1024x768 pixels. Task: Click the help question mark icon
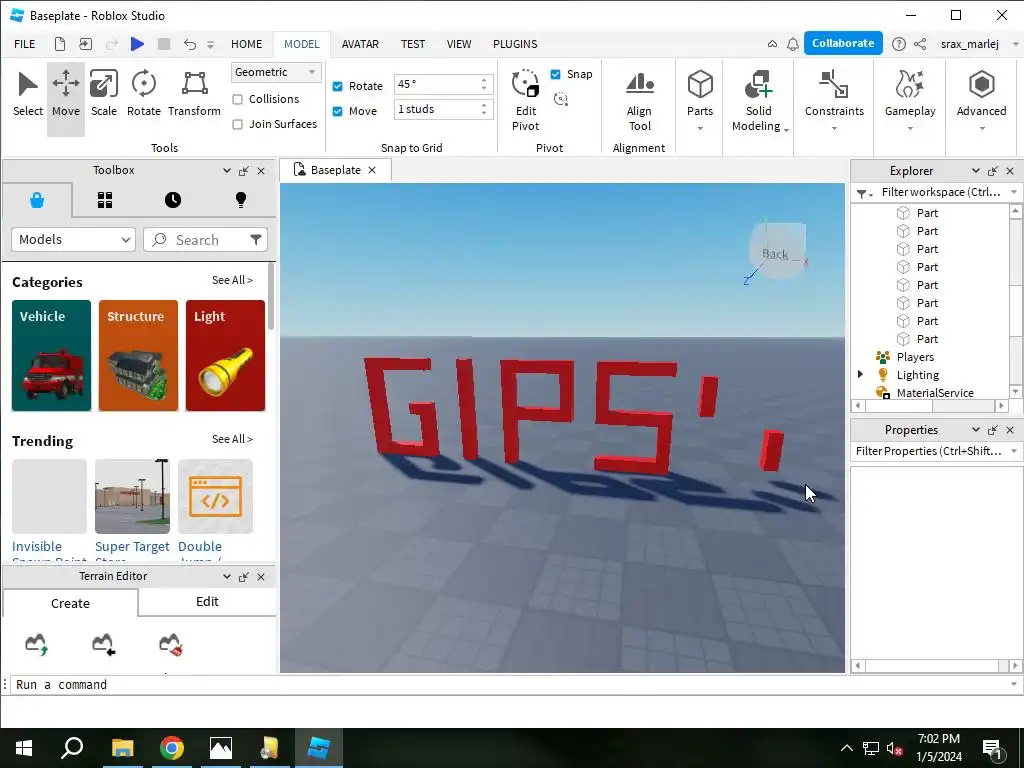pyautogui.click(x=899, y=44)
